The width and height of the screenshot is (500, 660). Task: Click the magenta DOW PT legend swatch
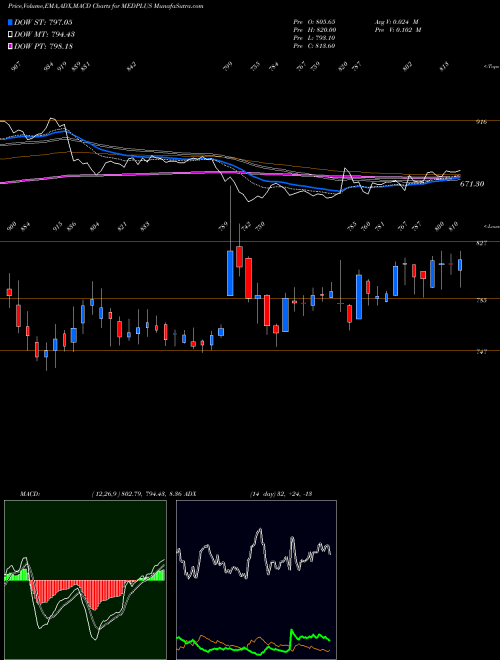[x=10, y=46]
